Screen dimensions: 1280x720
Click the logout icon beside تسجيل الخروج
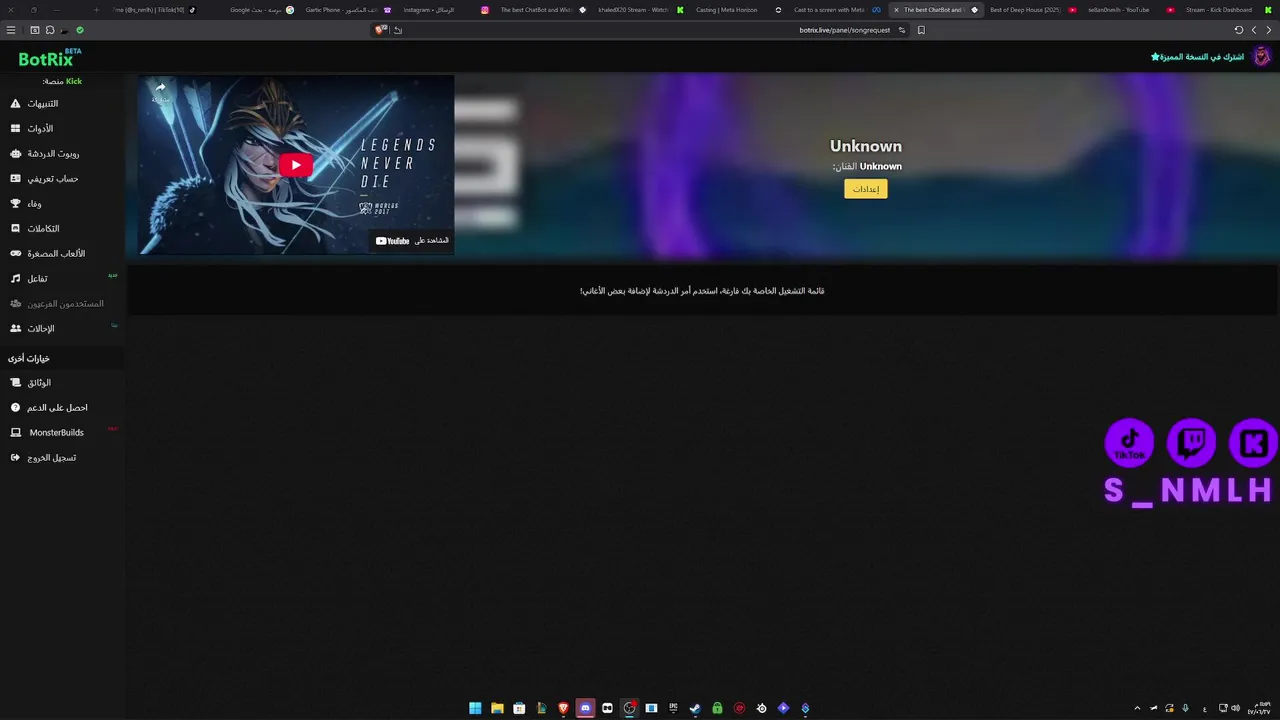click(15, 458)
